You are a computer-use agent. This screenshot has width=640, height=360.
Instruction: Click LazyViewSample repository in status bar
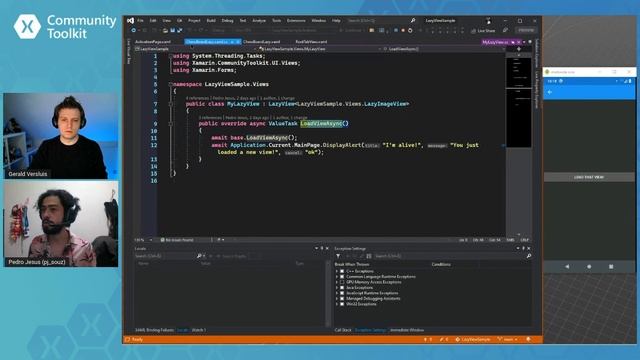tap(473, 339)
